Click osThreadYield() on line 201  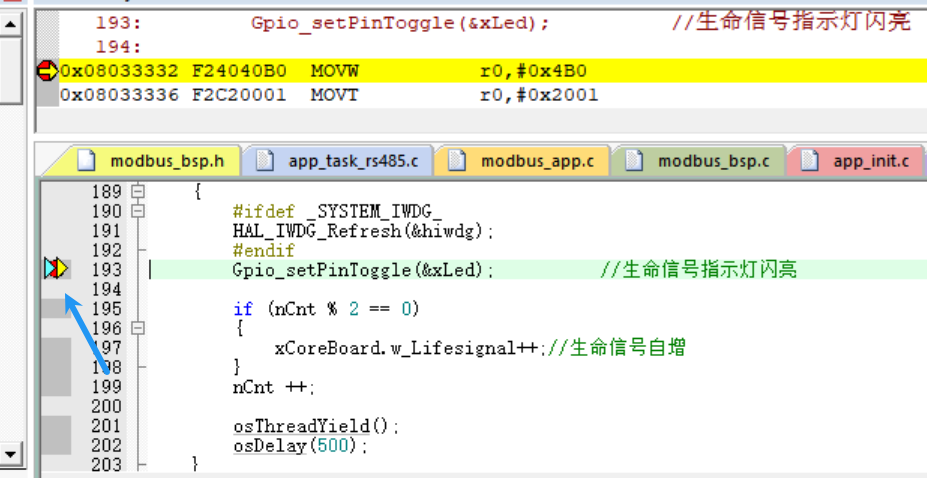tap(316, 426)
